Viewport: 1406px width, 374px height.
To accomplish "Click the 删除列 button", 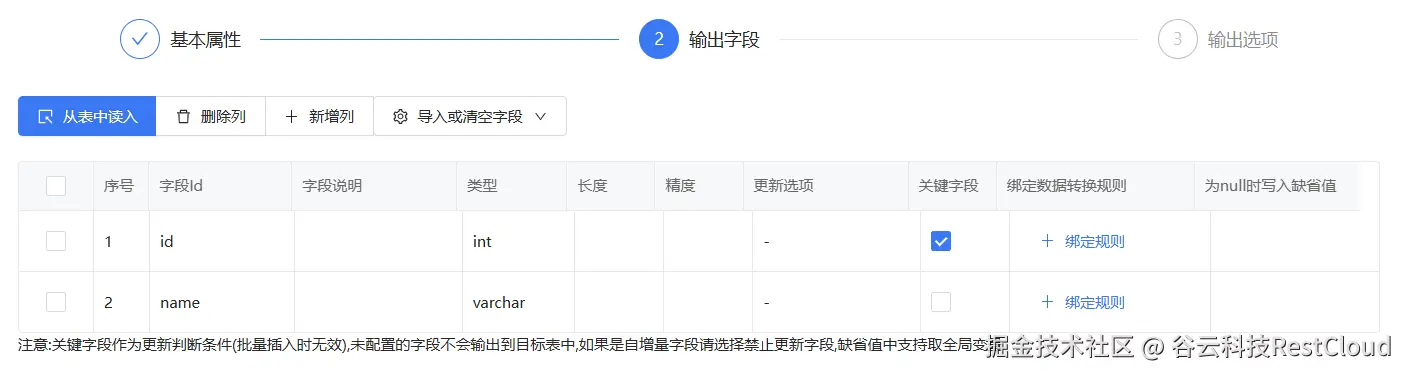I will (211, 116).
